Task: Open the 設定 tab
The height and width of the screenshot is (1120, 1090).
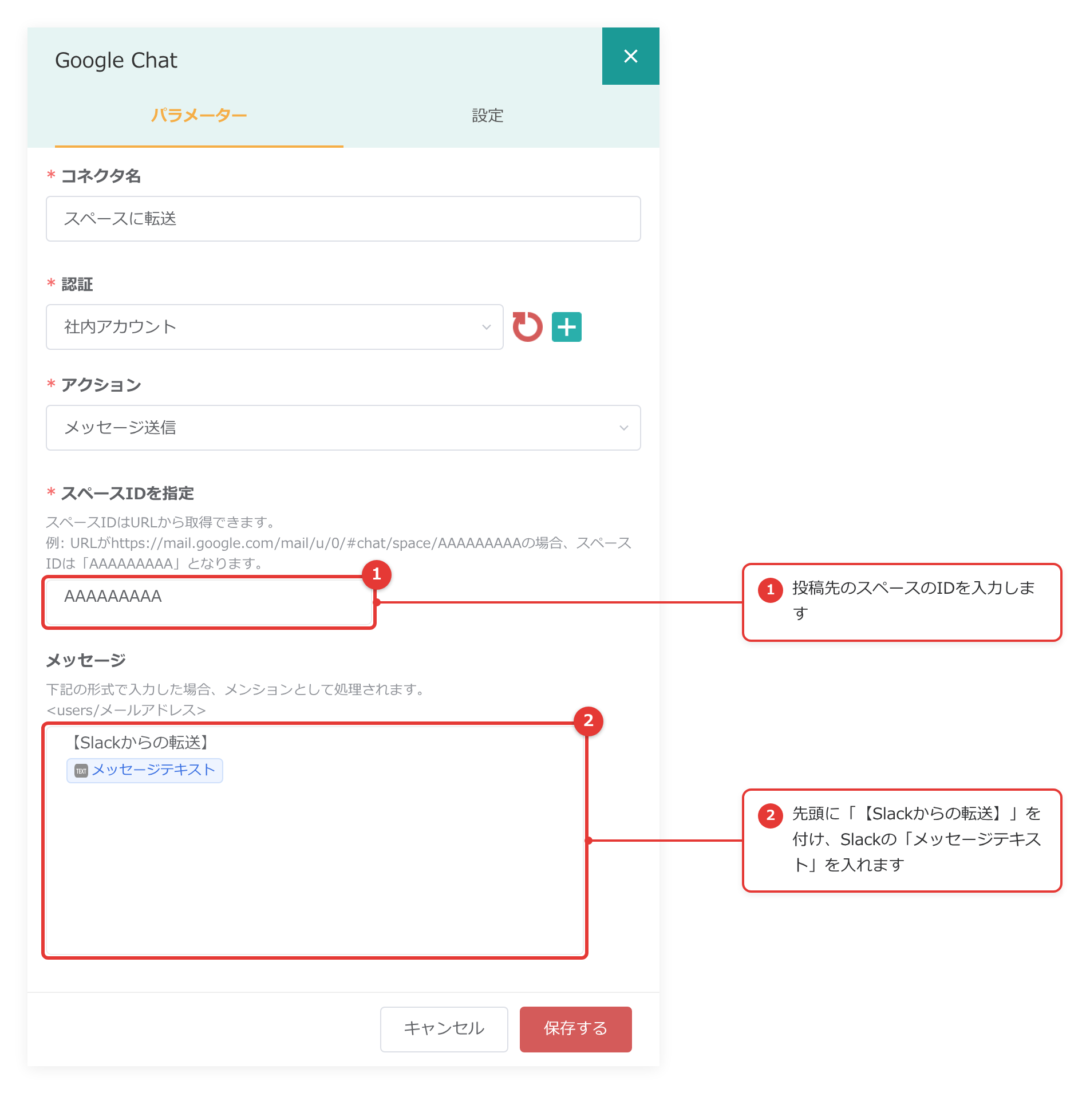Action: [488, 116]
